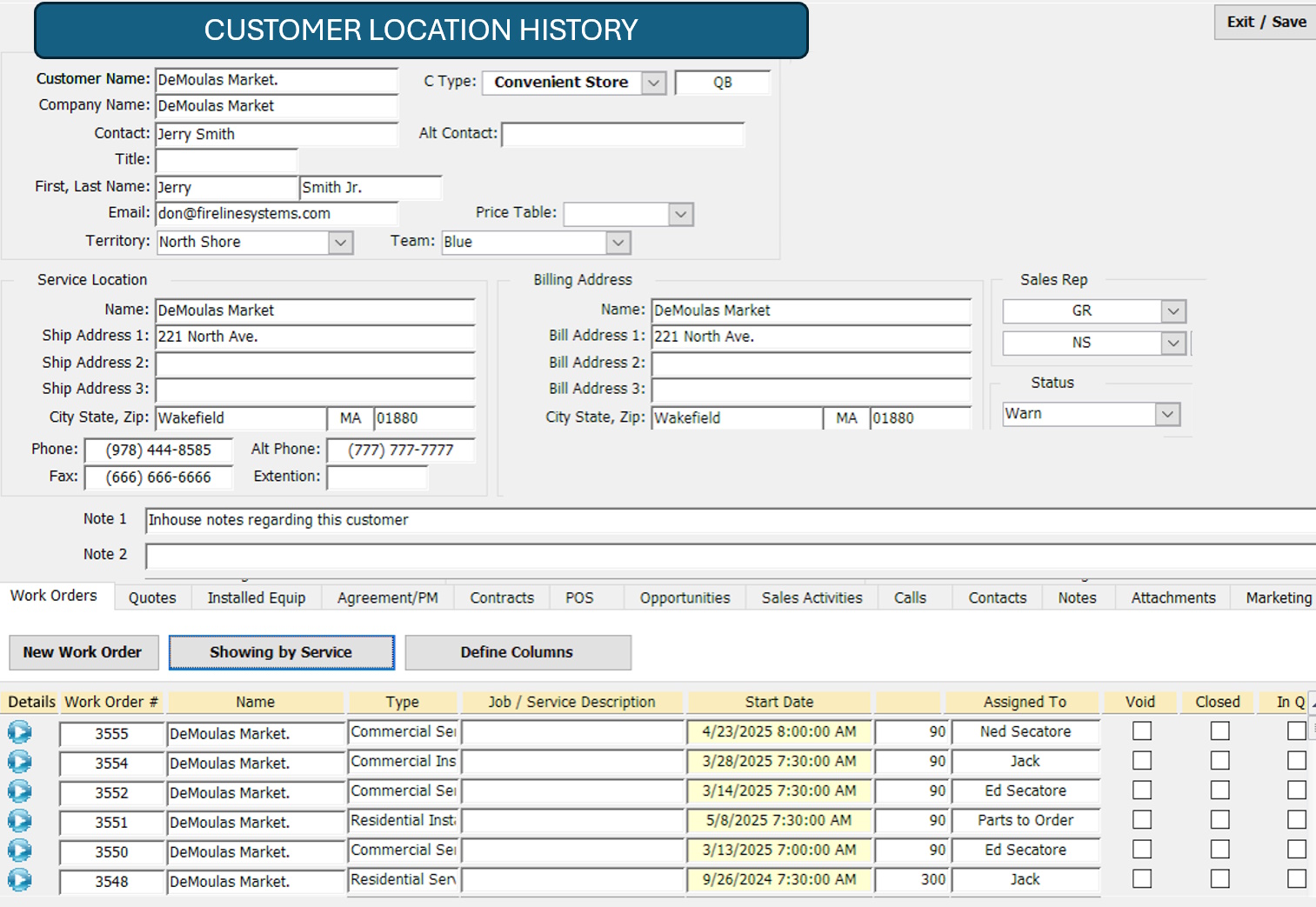Click the Showing by Service button

click(x=281, y=652)
